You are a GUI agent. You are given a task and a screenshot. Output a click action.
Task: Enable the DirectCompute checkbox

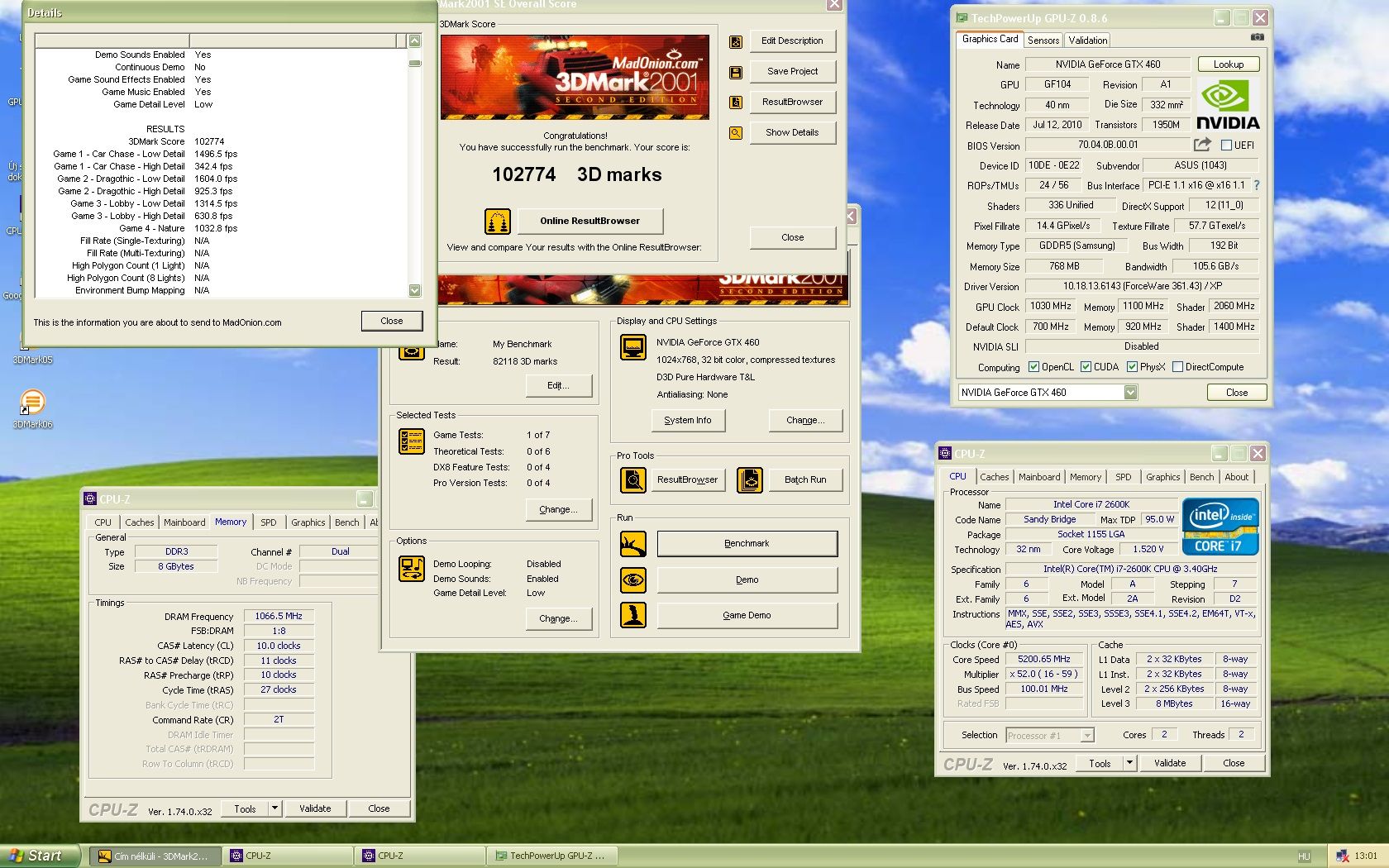(x=1177, y=367)
